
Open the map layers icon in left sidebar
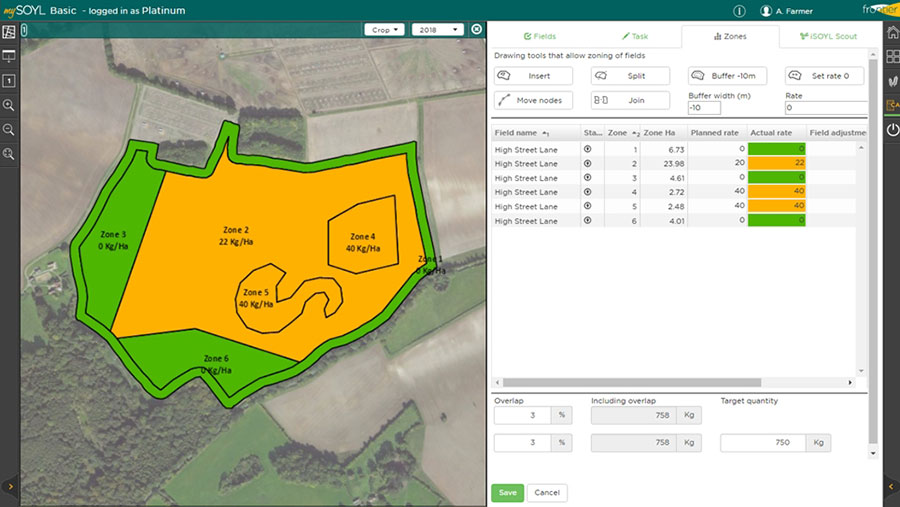tap(9, 33)
